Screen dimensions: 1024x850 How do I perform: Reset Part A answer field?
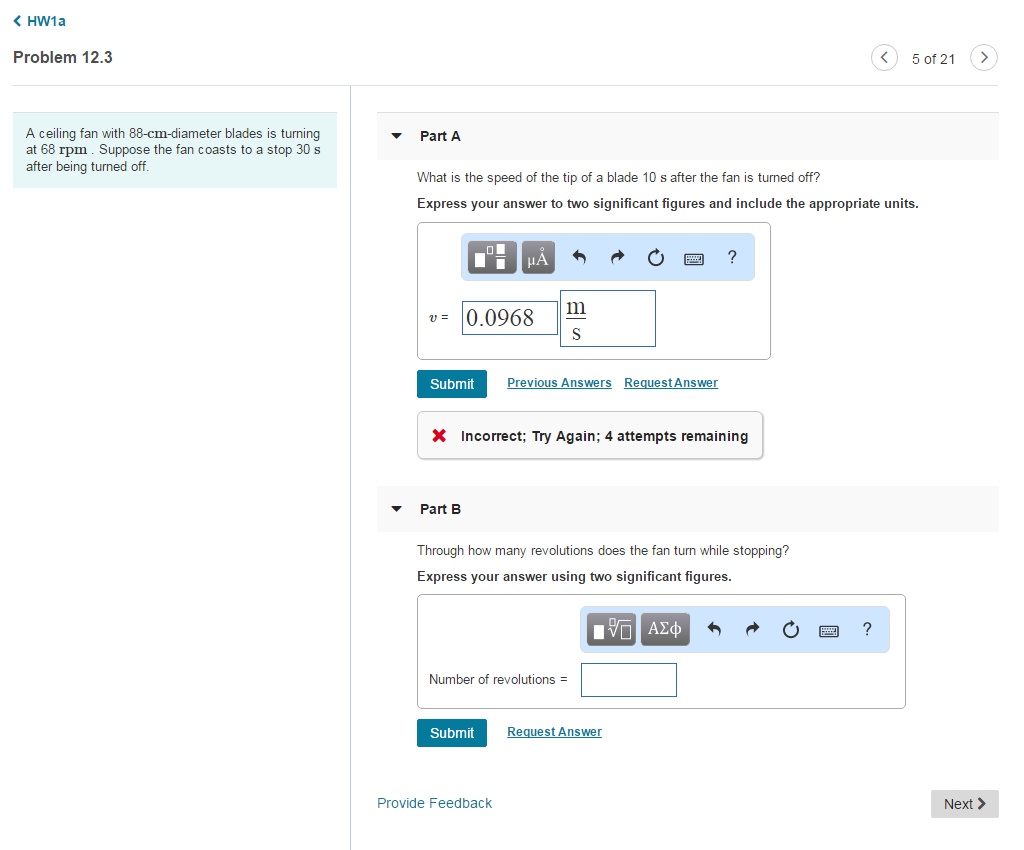click(x=656, y=257)
